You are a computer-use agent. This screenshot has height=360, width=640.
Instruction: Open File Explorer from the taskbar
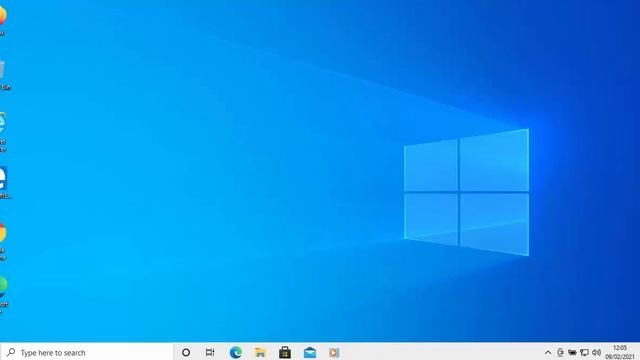[260, 352]
